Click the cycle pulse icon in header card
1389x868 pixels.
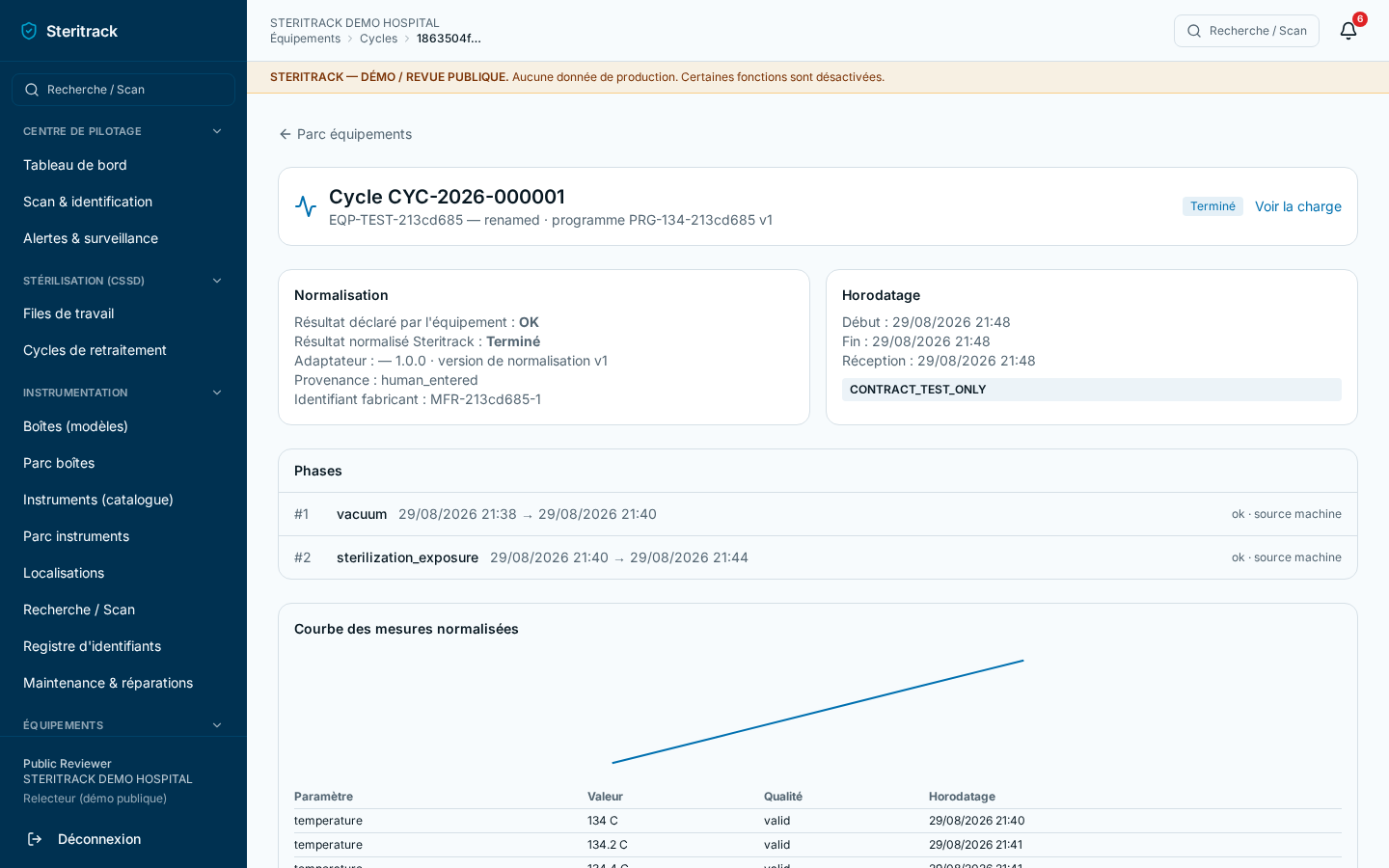pyautogui.click(x=306, y=206)
